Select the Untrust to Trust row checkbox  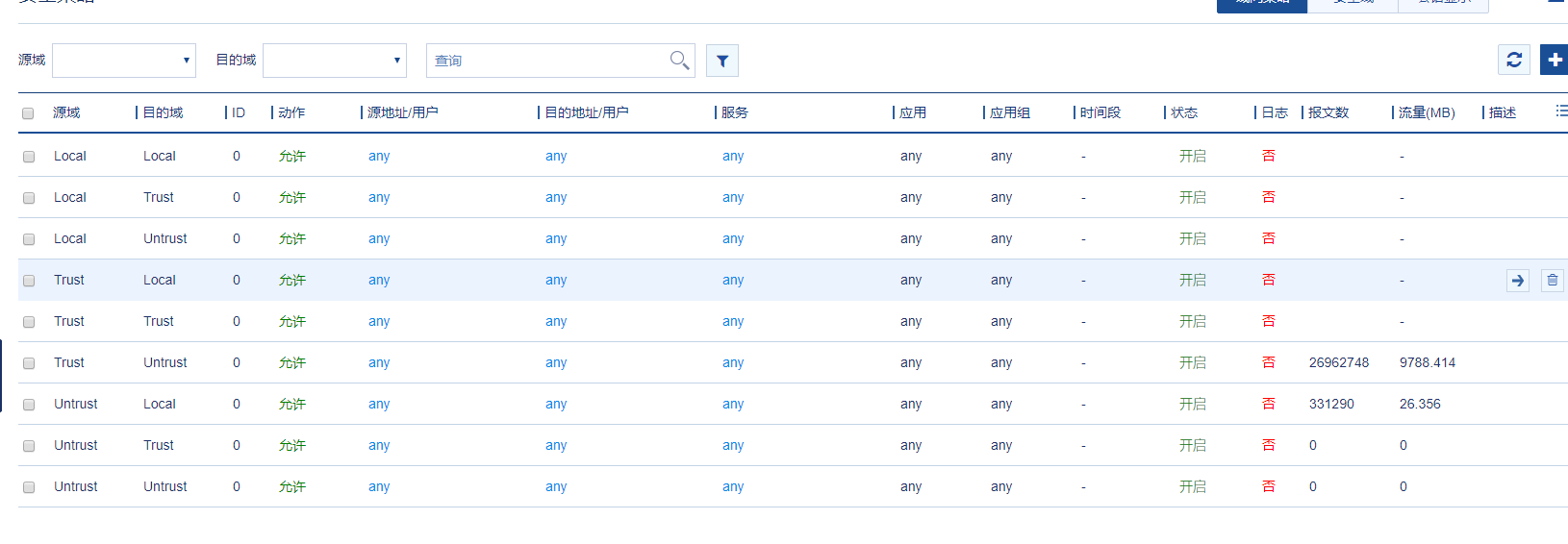pyautogui.click(x=29, y=446)
